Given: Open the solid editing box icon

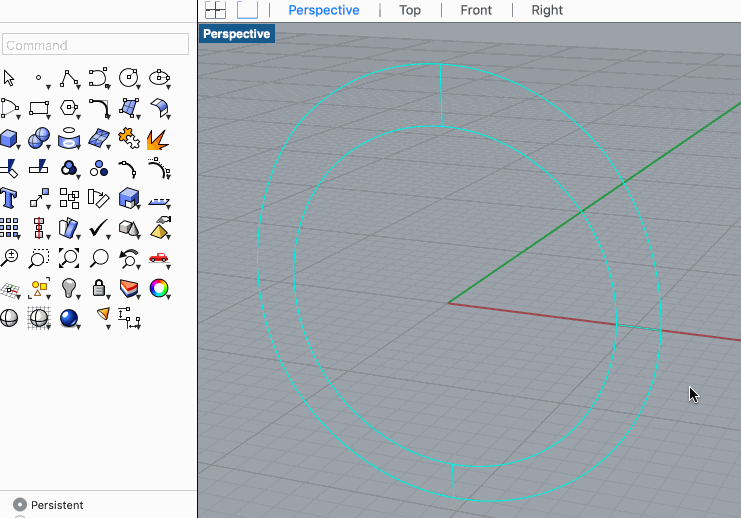Looking at the screenshot, I should click(x=129, y=199).
